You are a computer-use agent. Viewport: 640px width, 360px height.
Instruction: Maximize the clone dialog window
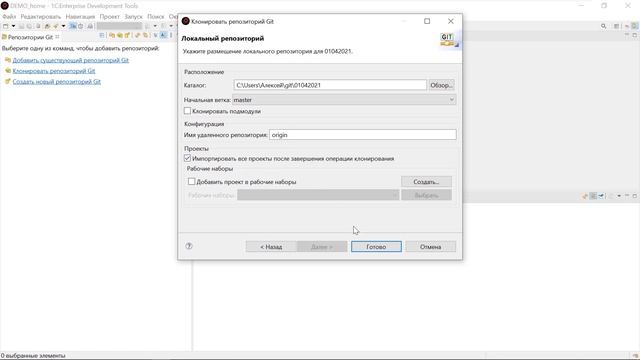[427, 21]
